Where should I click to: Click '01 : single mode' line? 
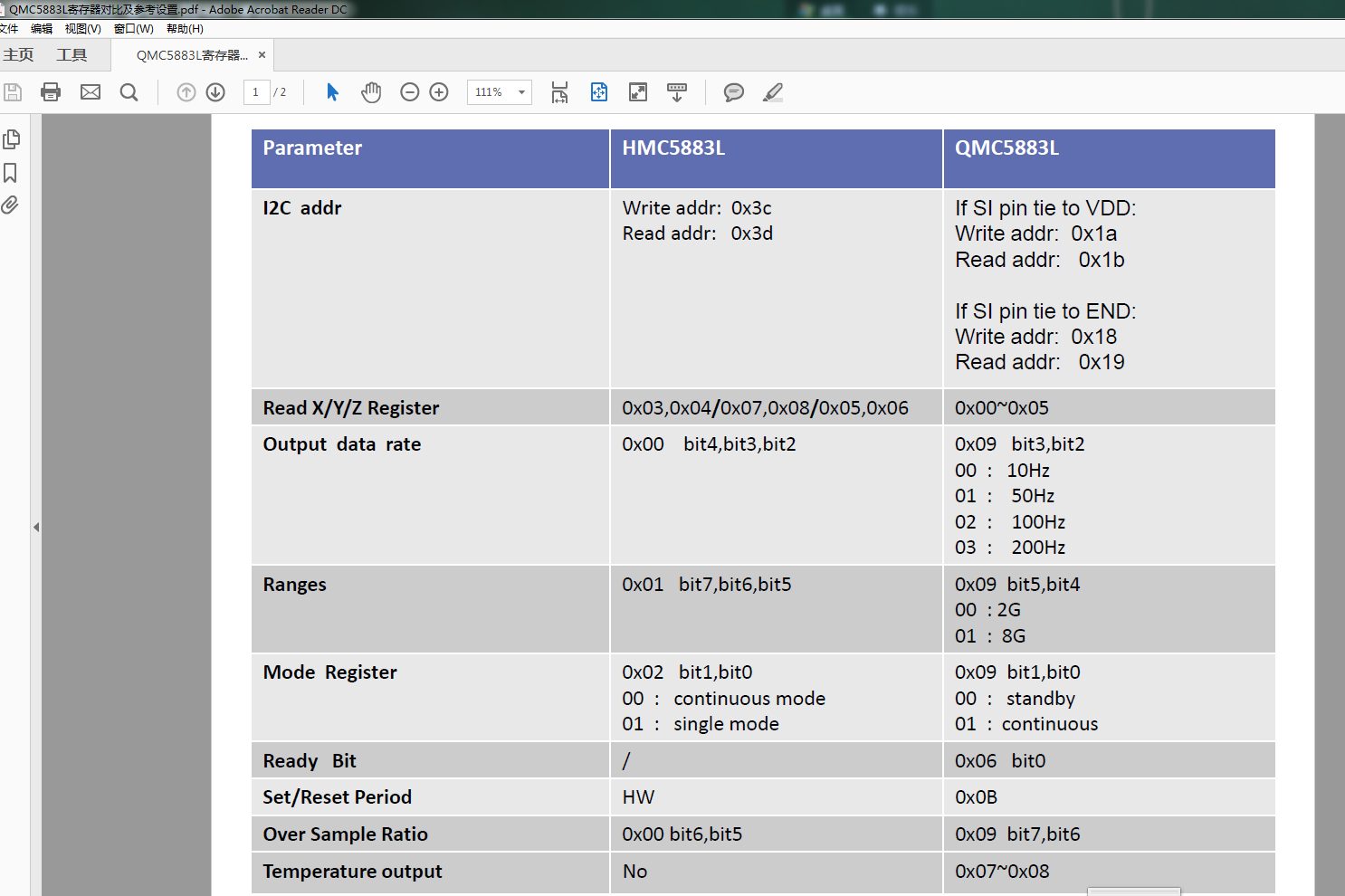click(701, 724)
